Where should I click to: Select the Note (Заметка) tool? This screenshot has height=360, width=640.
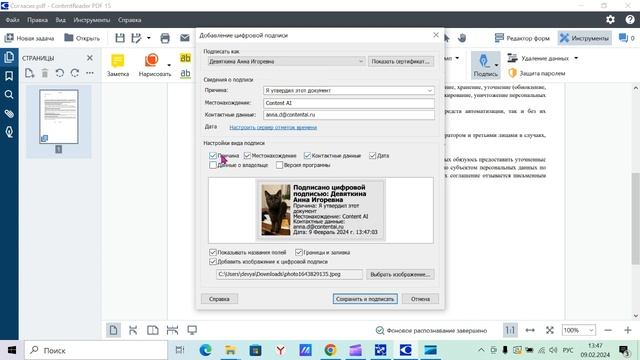click(x=118, y=65)
